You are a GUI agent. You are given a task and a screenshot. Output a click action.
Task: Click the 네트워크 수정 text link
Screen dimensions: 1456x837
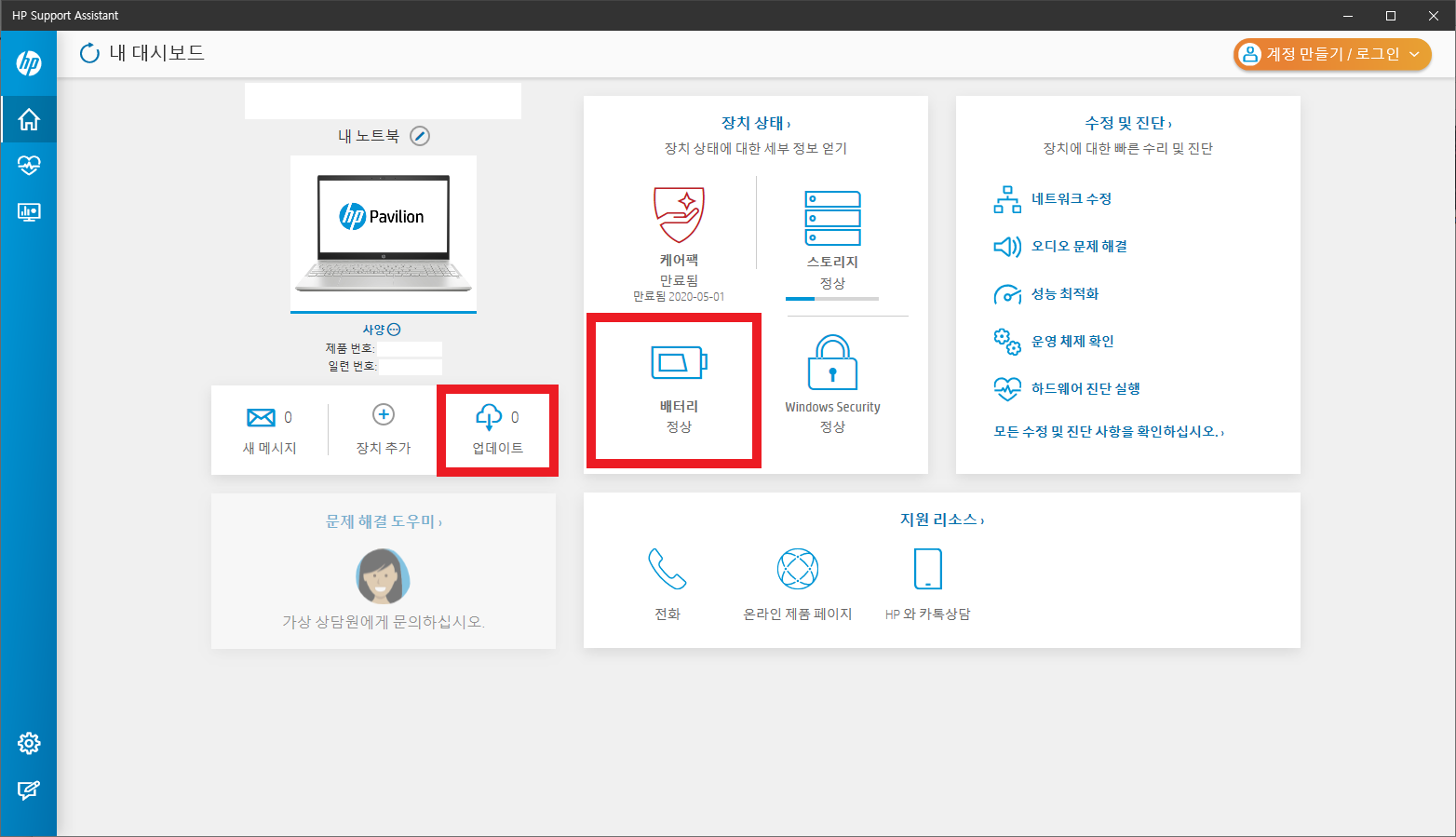1072,199
